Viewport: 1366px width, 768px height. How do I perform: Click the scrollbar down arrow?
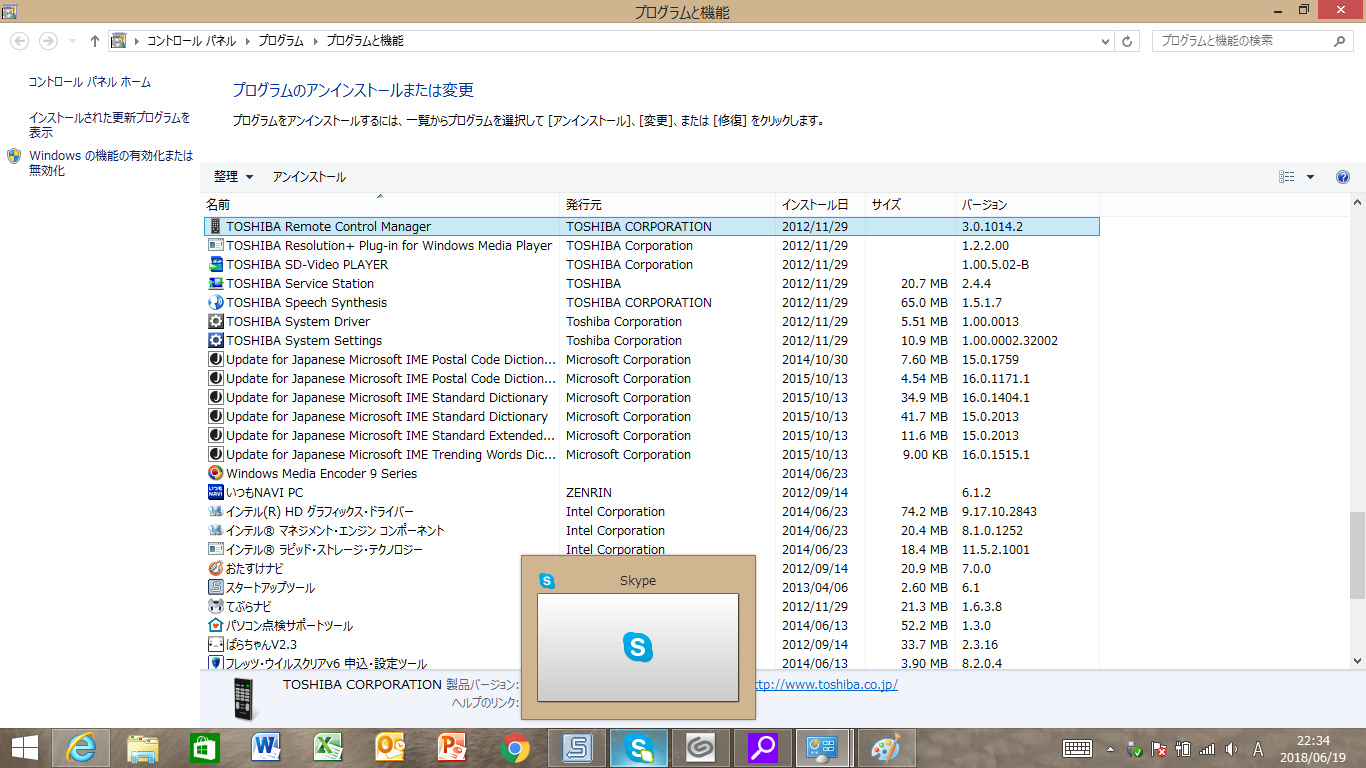click(x=1357, y=661)
